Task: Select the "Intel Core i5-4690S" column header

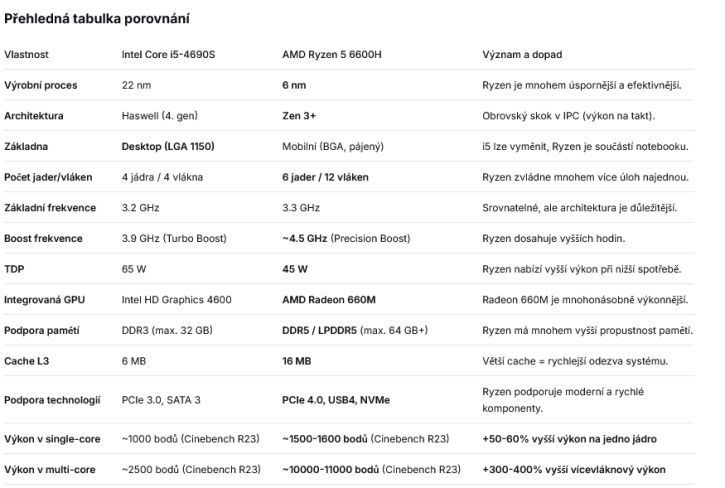Action: tap(165, 54)
